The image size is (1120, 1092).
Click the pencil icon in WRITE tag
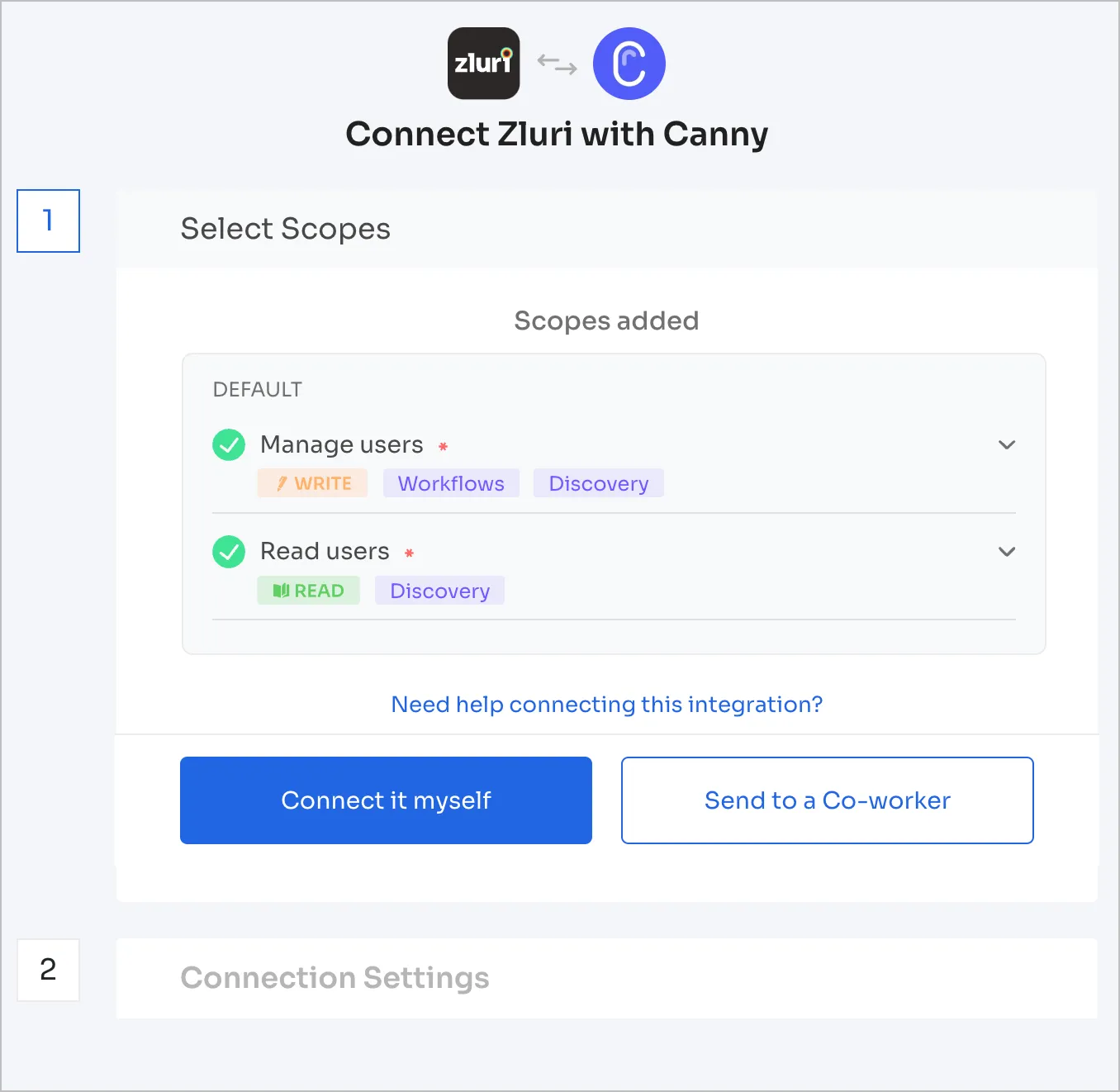pyautogui.click(x=282, y=483)
